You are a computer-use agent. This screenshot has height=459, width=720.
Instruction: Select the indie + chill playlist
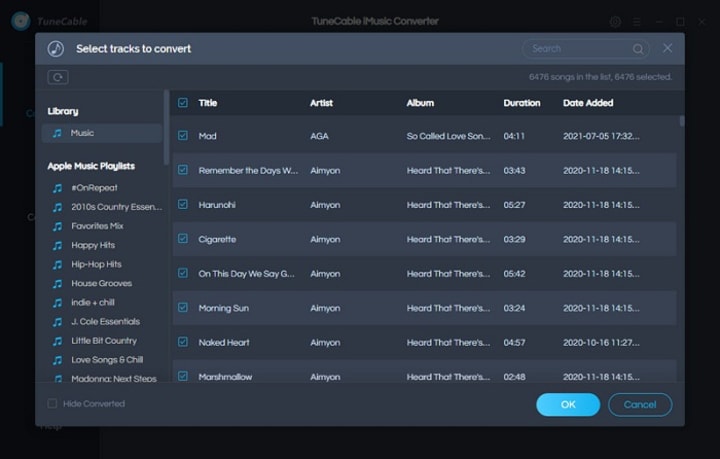93,302
